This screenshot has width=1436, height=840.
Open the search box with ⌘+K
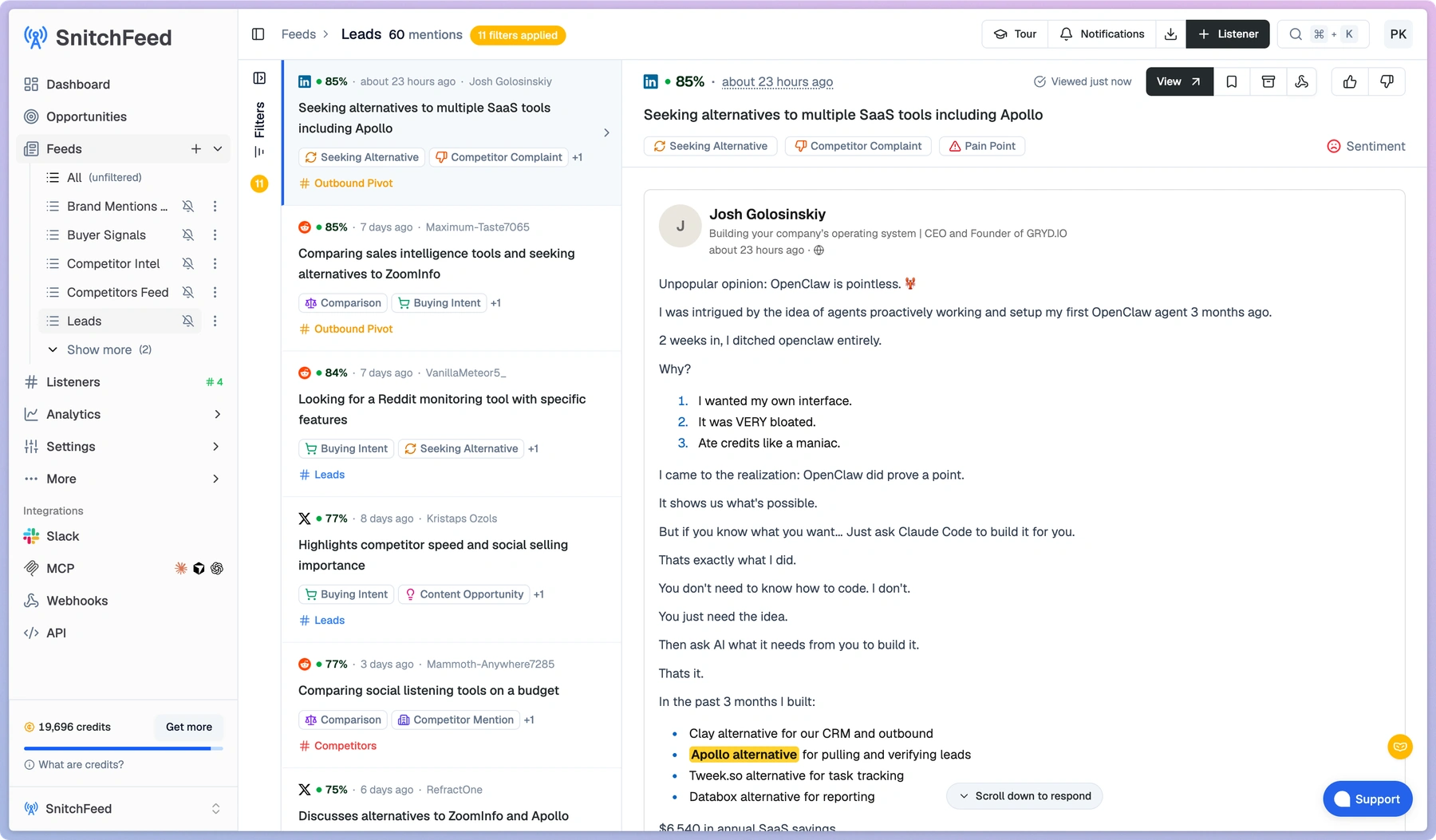coord(1324,34)
